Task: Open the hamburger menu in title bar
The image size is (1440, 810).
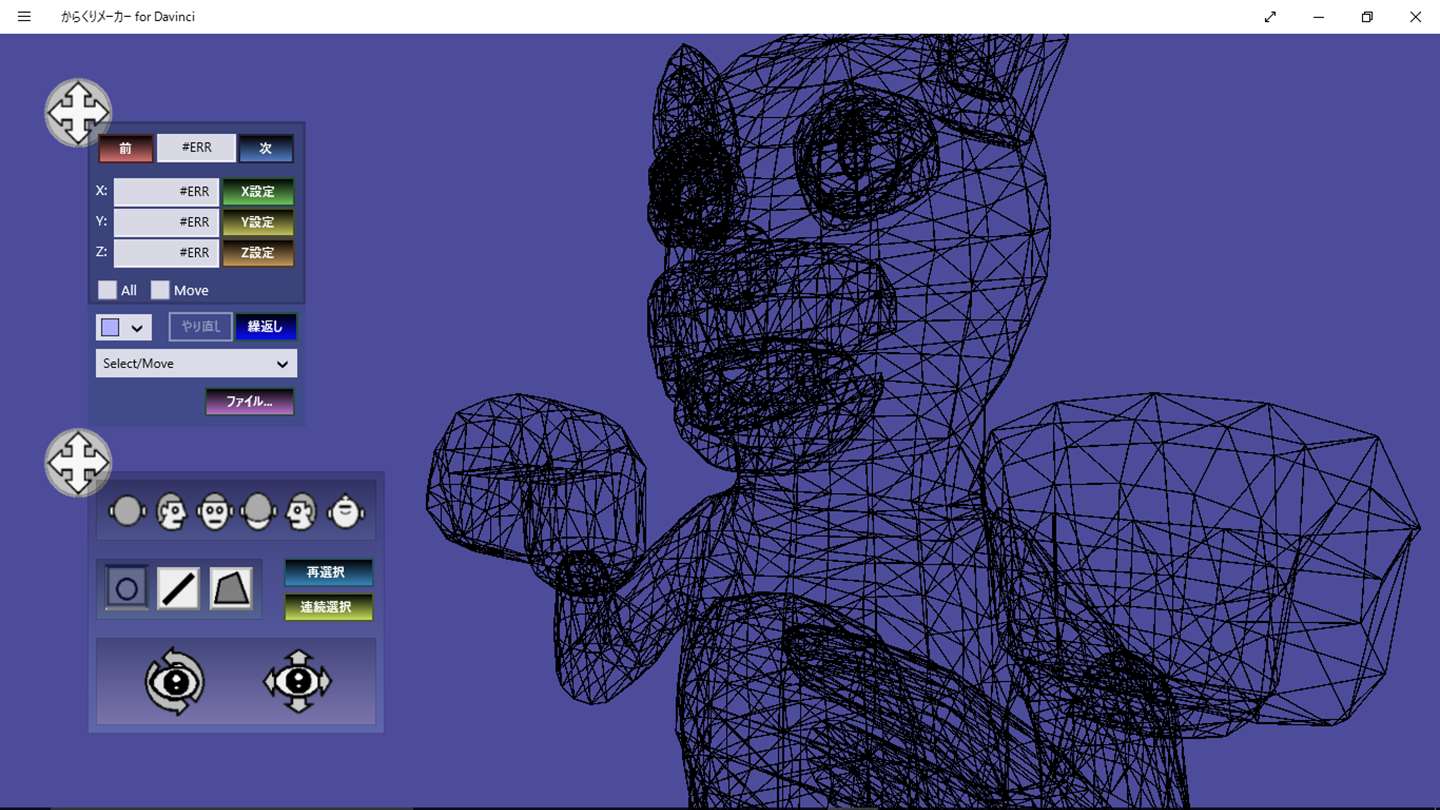Action: [x=24, y=17]
